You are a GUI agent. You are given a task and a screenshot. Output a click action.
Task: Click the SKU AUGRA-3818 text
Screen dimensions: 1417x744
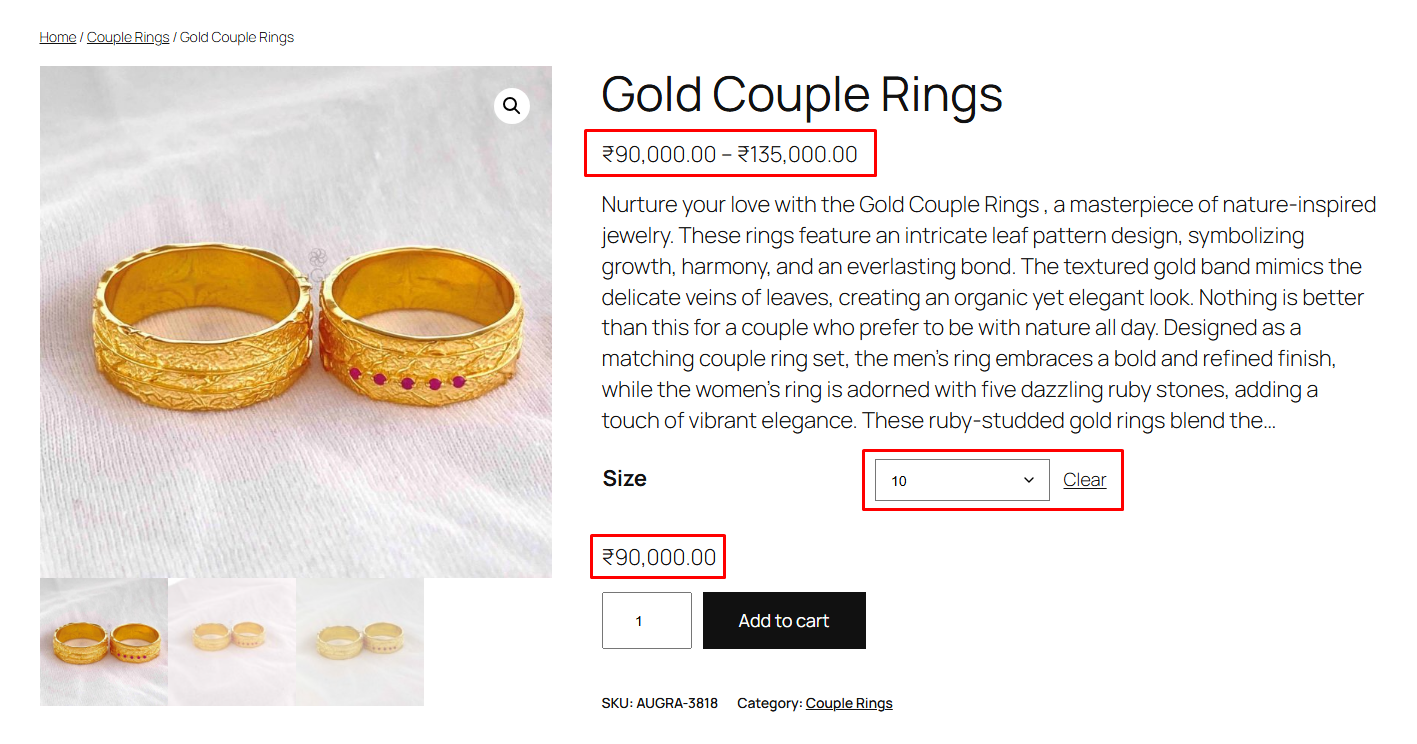(660, 703)
